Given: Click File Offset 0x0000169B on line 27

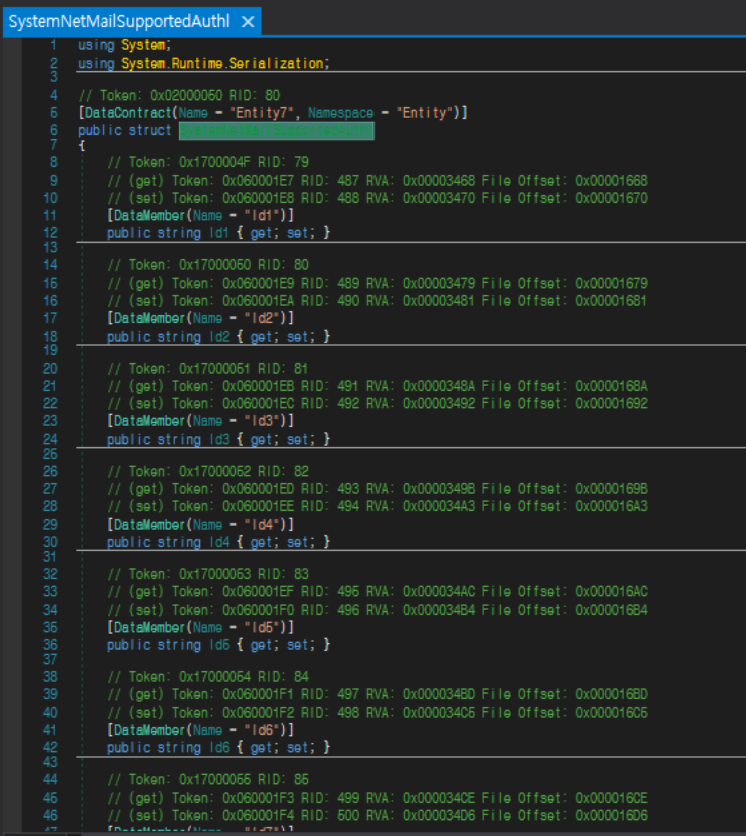Looking at the screenshot, I should (x=611, y=489).
